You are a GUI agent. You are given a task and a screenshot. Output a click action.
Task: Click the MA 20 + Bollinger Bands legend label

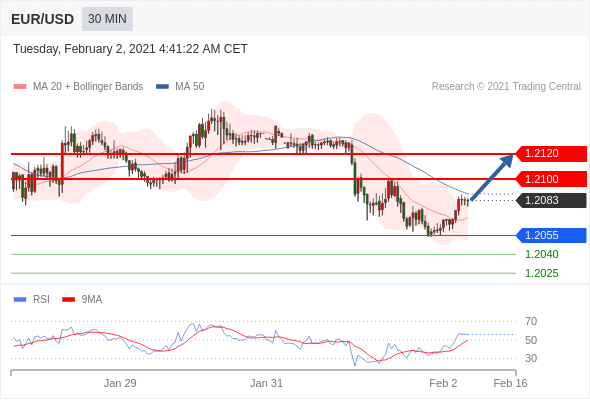(88, 87)
